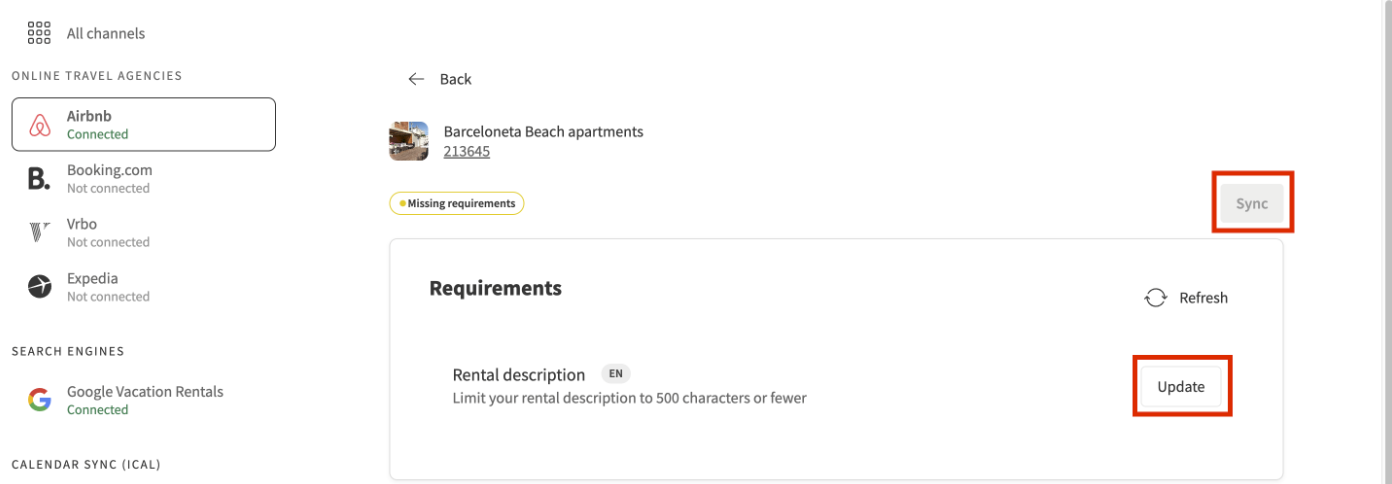The height and width of the screenshot is (484, 1392).
Task: Click the EN language tag
Action: pos(616,374)
